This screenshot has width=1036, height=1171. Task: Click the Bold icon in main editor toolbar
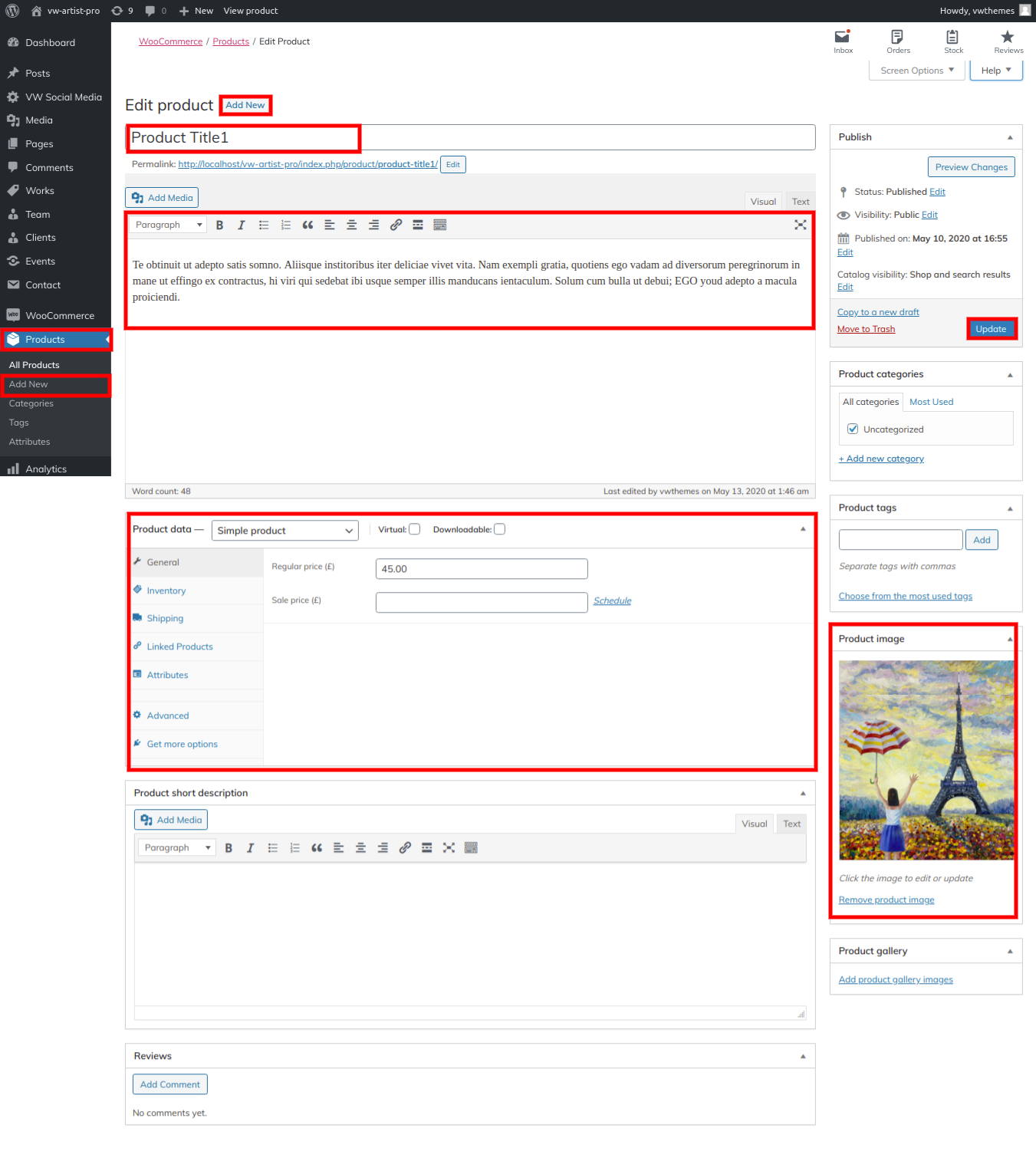click(x=219, y=225)
